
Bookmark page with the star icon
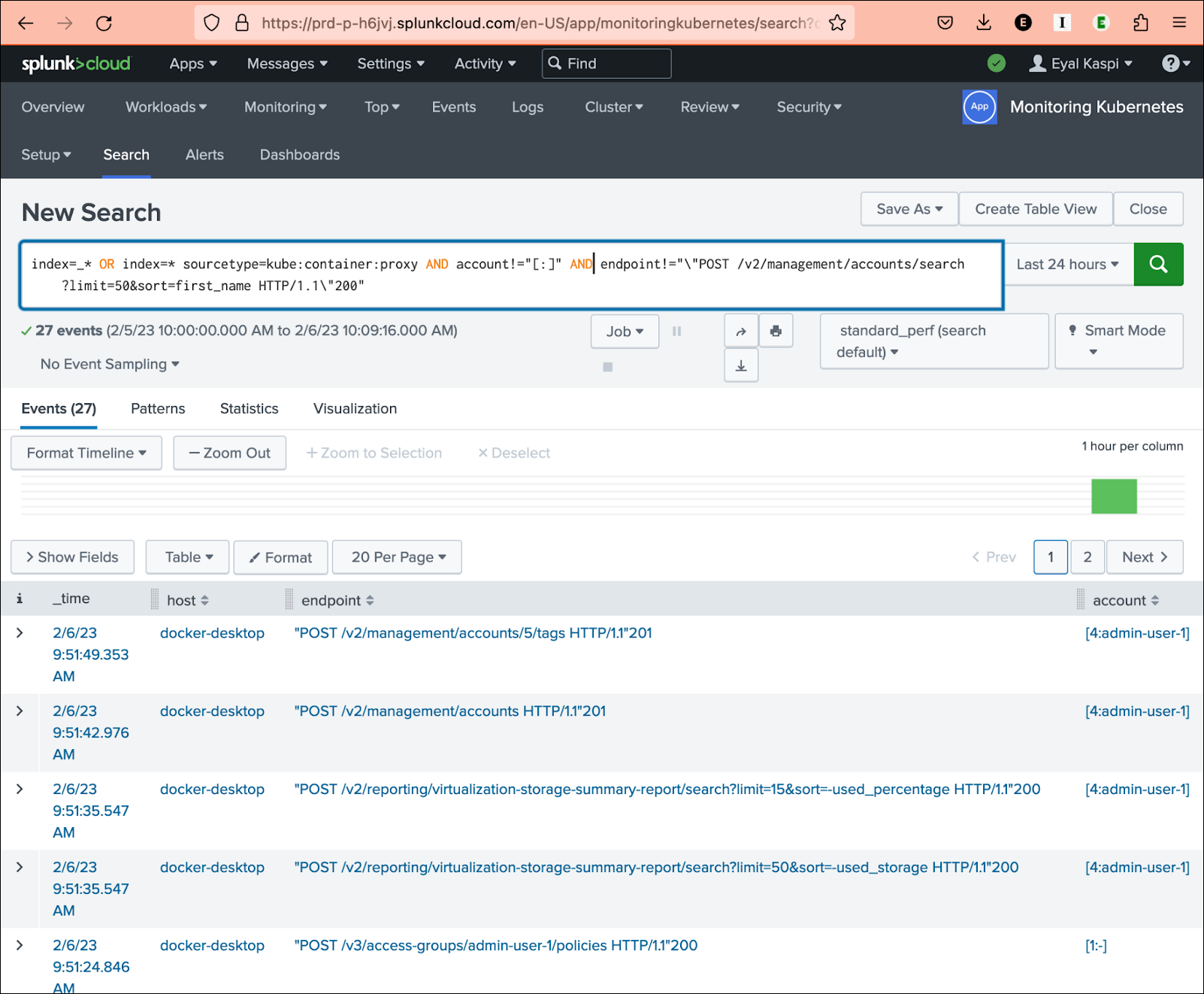(x=837, y=23)
